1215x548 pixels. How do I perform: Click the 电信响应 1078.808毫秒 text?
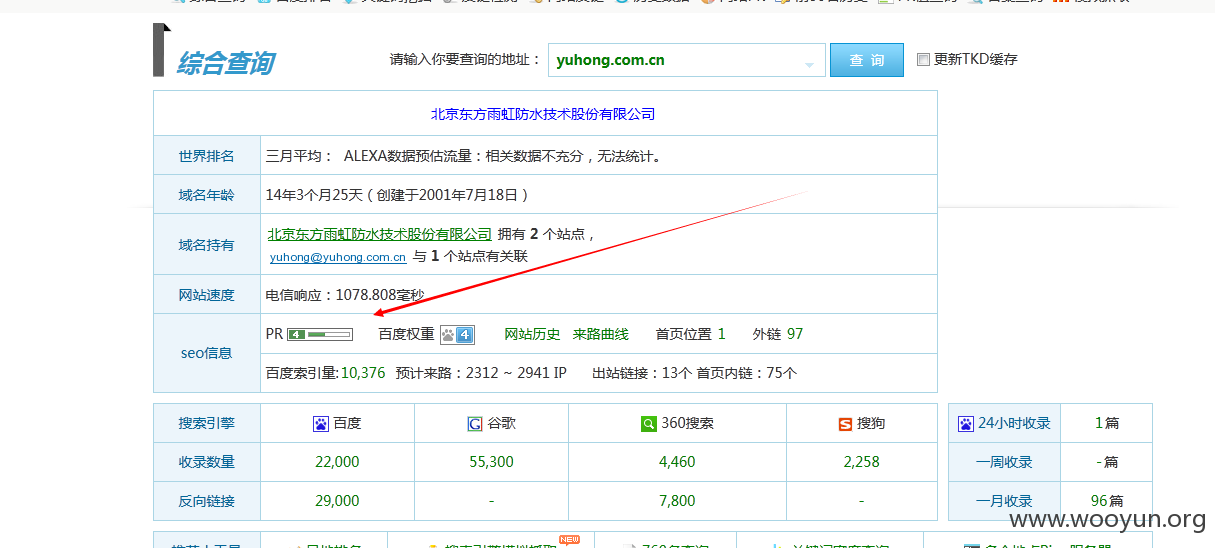[x=345, y=295]
